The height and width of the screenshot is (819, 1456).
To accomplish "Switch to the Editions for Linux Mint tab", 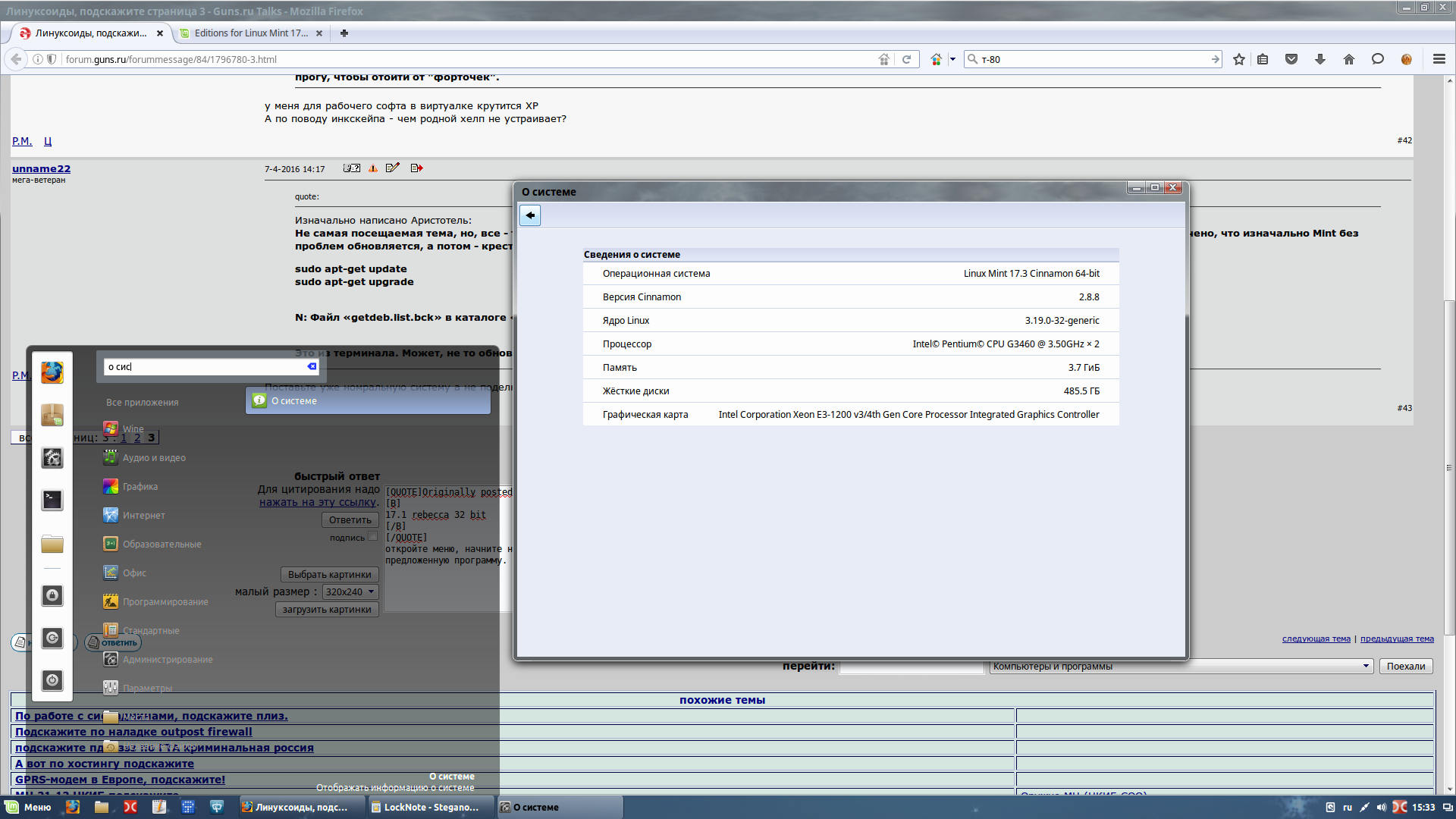I will (251, 33).
